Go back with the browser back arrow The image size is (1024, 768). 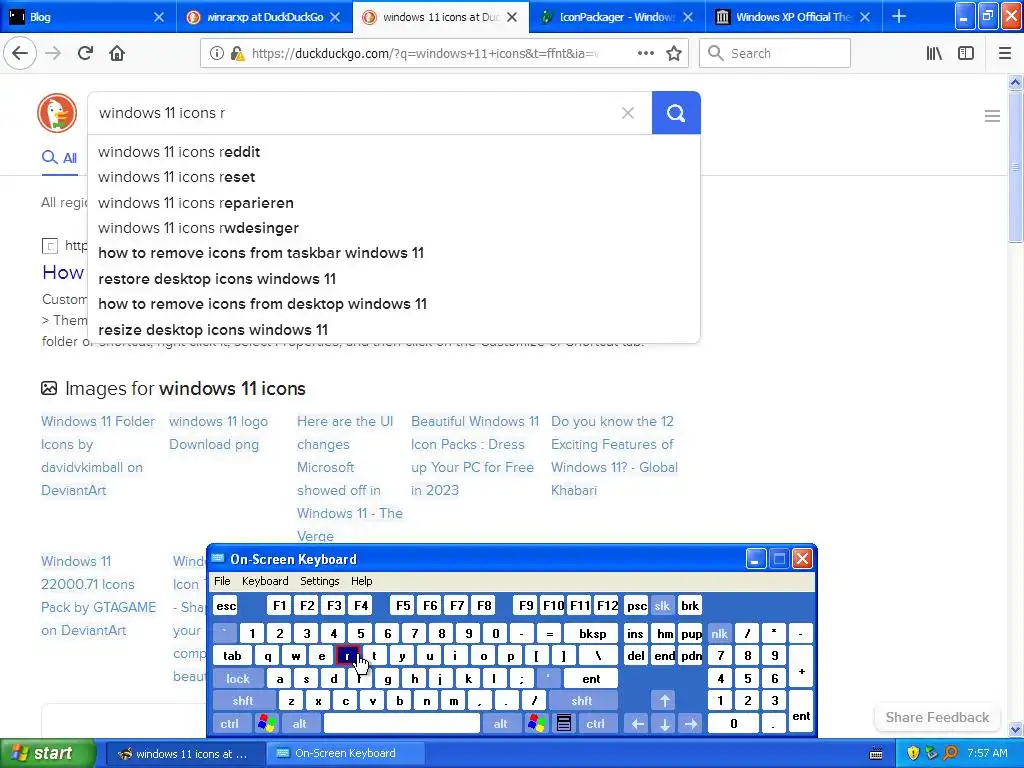[20, 53]
